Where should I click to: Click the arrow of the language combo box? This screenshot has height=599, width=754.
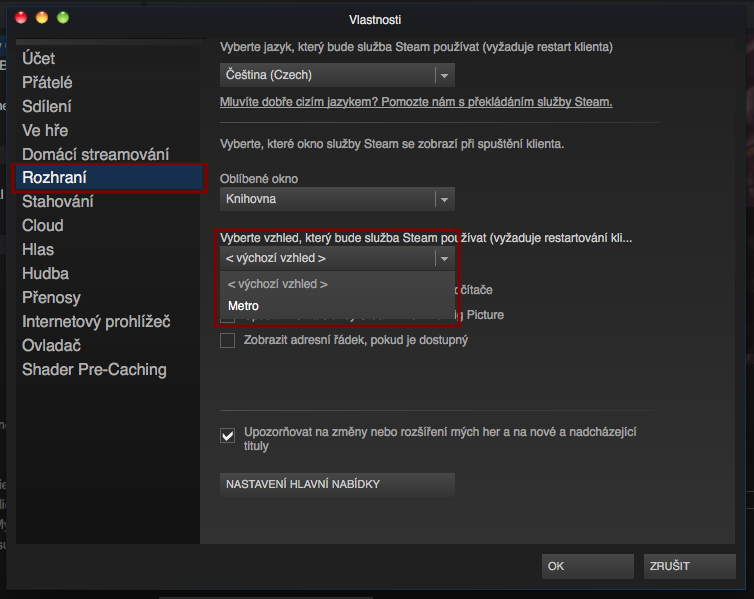click(x=444, y=75)
